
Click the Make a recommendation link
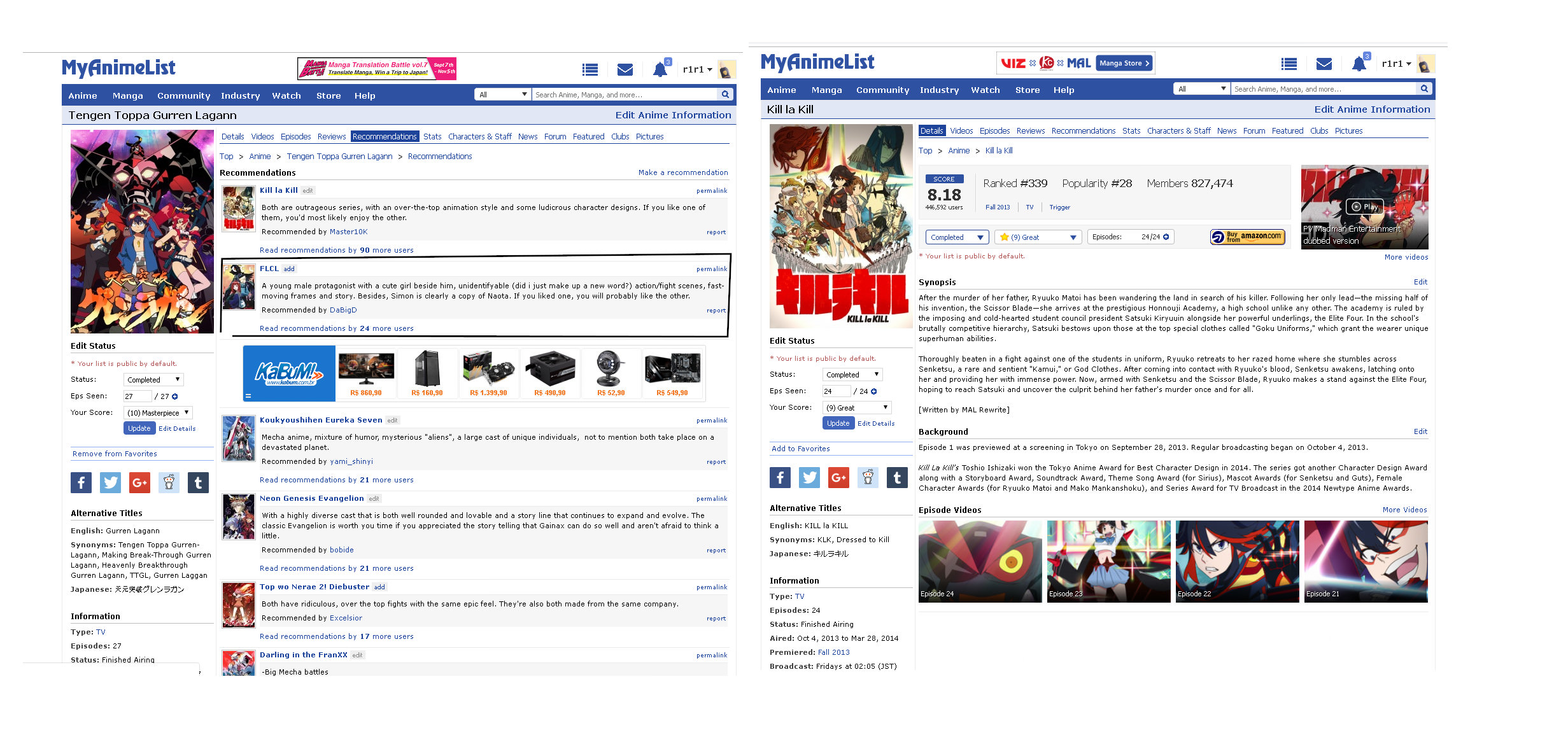tap(682, 172)
